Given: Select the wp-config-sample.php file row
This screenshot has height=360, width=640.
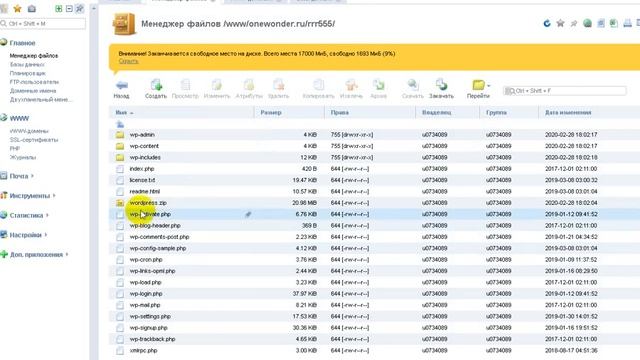Looking at the screenshot, I should [x=374, y=248].
